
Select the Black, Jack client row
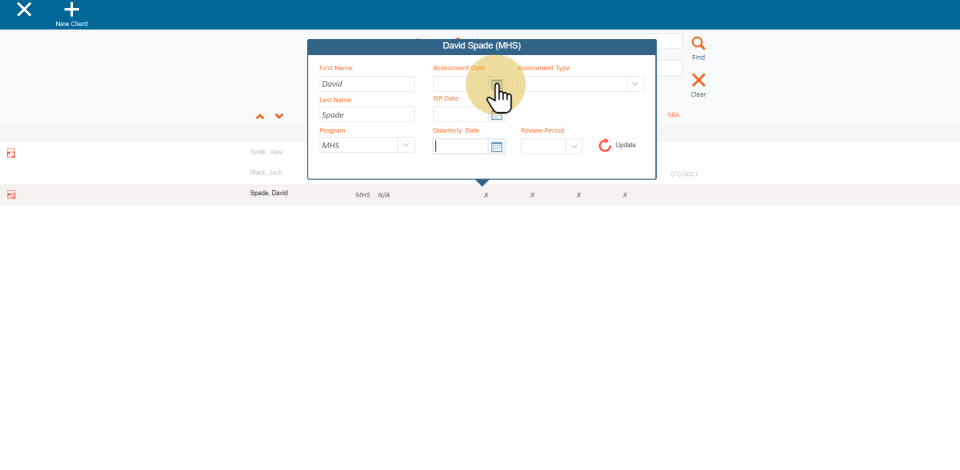(266, 172)
